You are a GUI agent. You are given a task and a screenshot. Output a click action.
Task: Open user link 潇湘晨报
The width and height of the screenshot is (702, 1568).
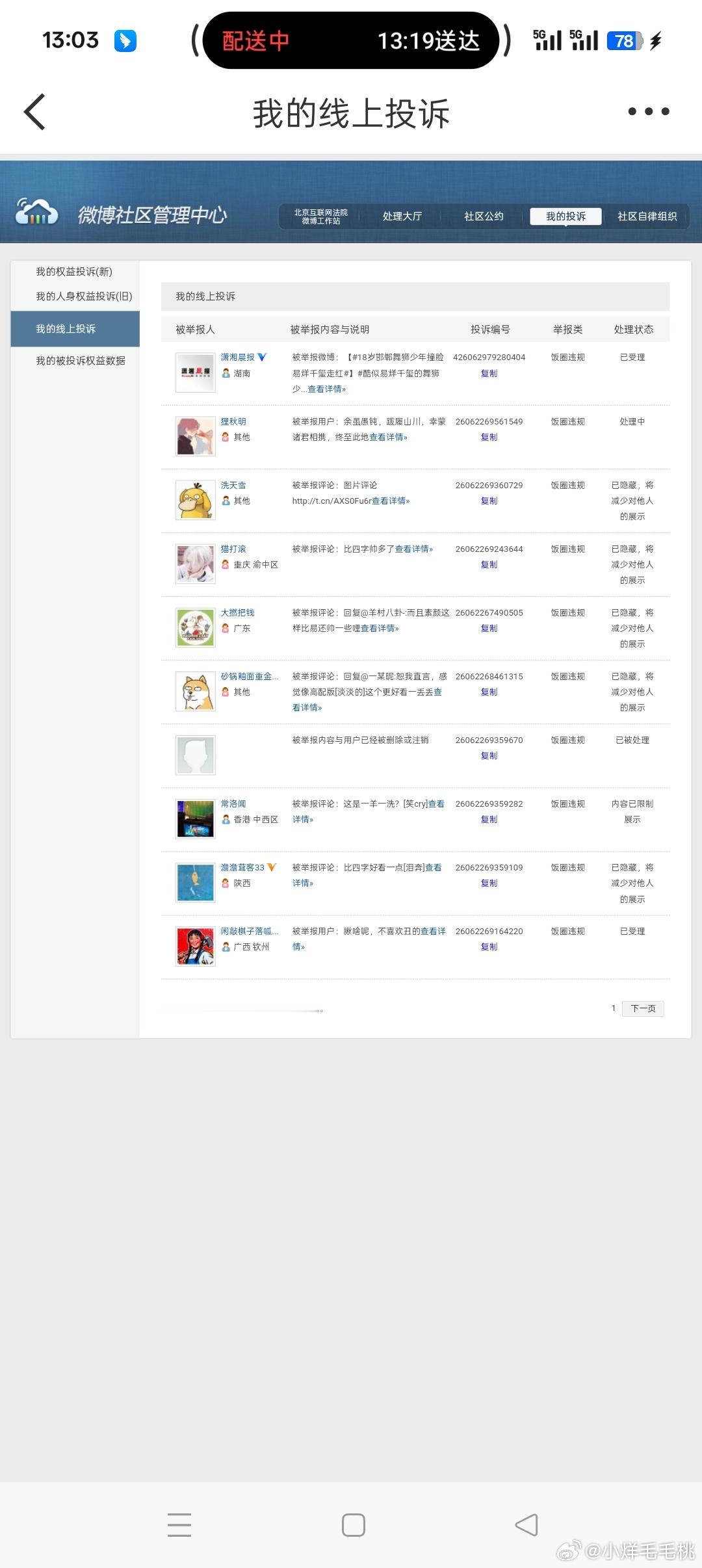237,357
